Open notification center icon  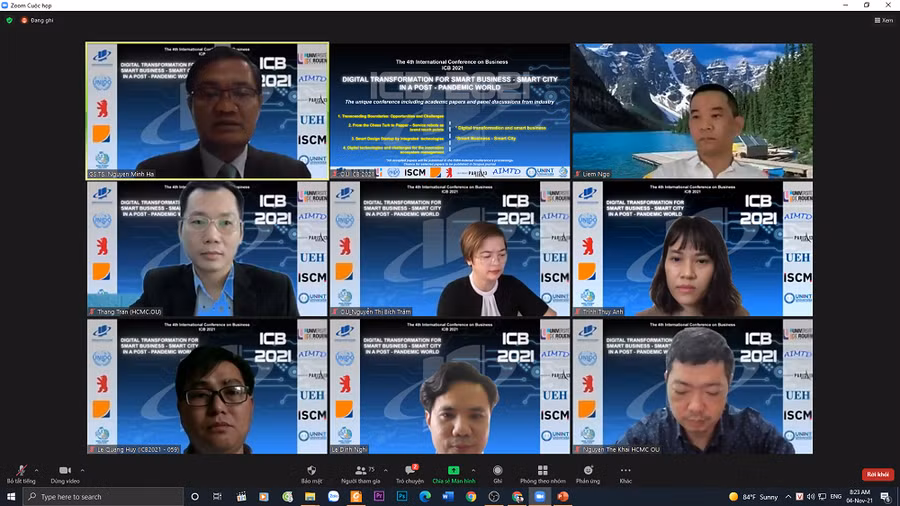click(886, 497)
